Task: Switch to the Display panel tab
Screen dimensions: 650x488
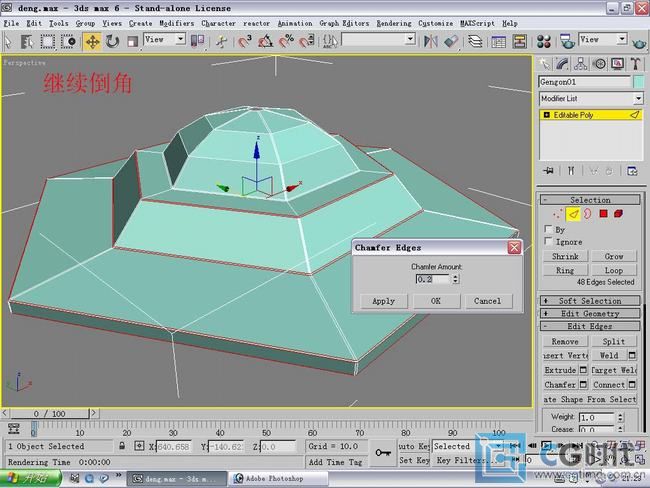Action: 617,64
